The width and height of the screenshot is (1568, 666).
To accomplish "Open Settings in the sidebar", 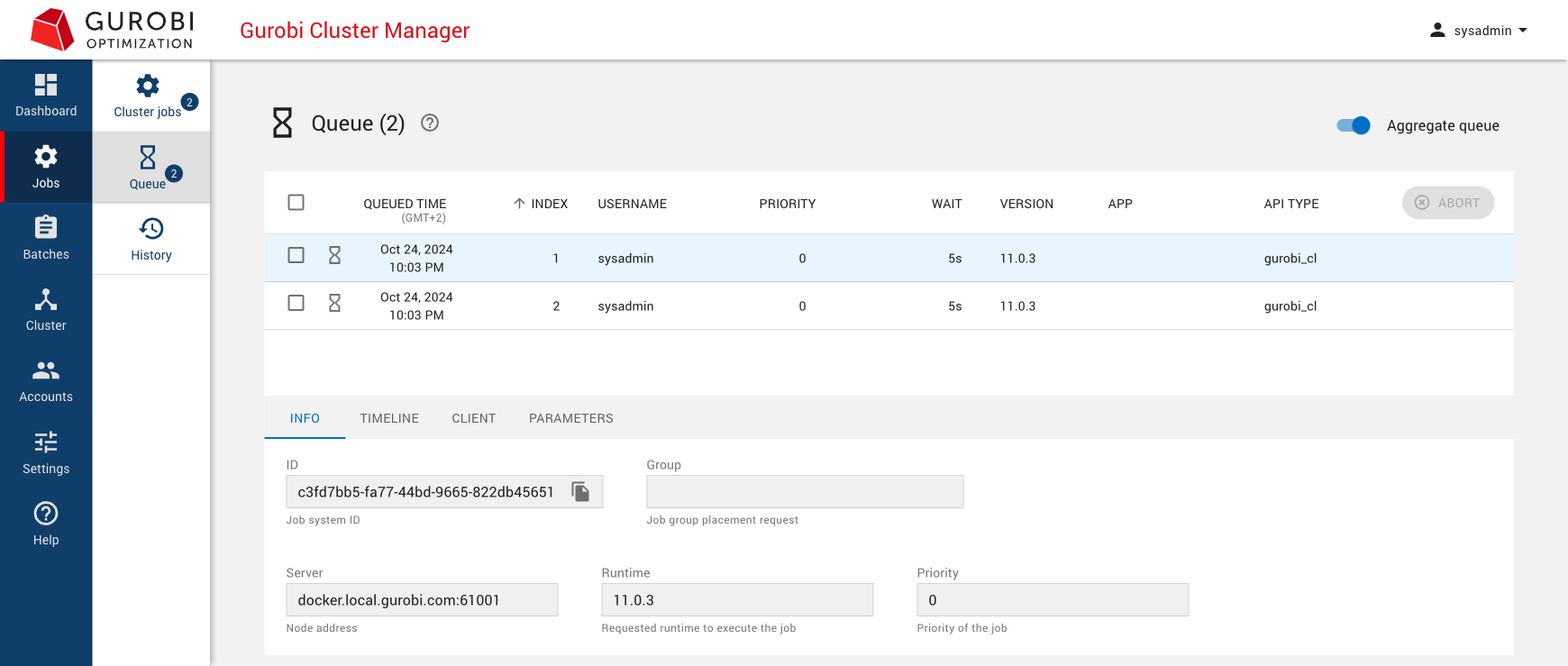I will pos(46,453).
